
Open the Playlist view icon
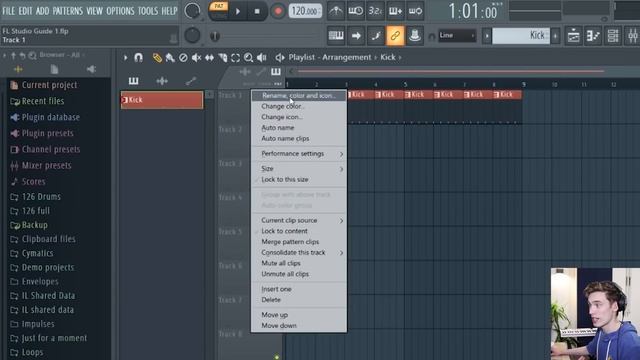coord(573,36)
